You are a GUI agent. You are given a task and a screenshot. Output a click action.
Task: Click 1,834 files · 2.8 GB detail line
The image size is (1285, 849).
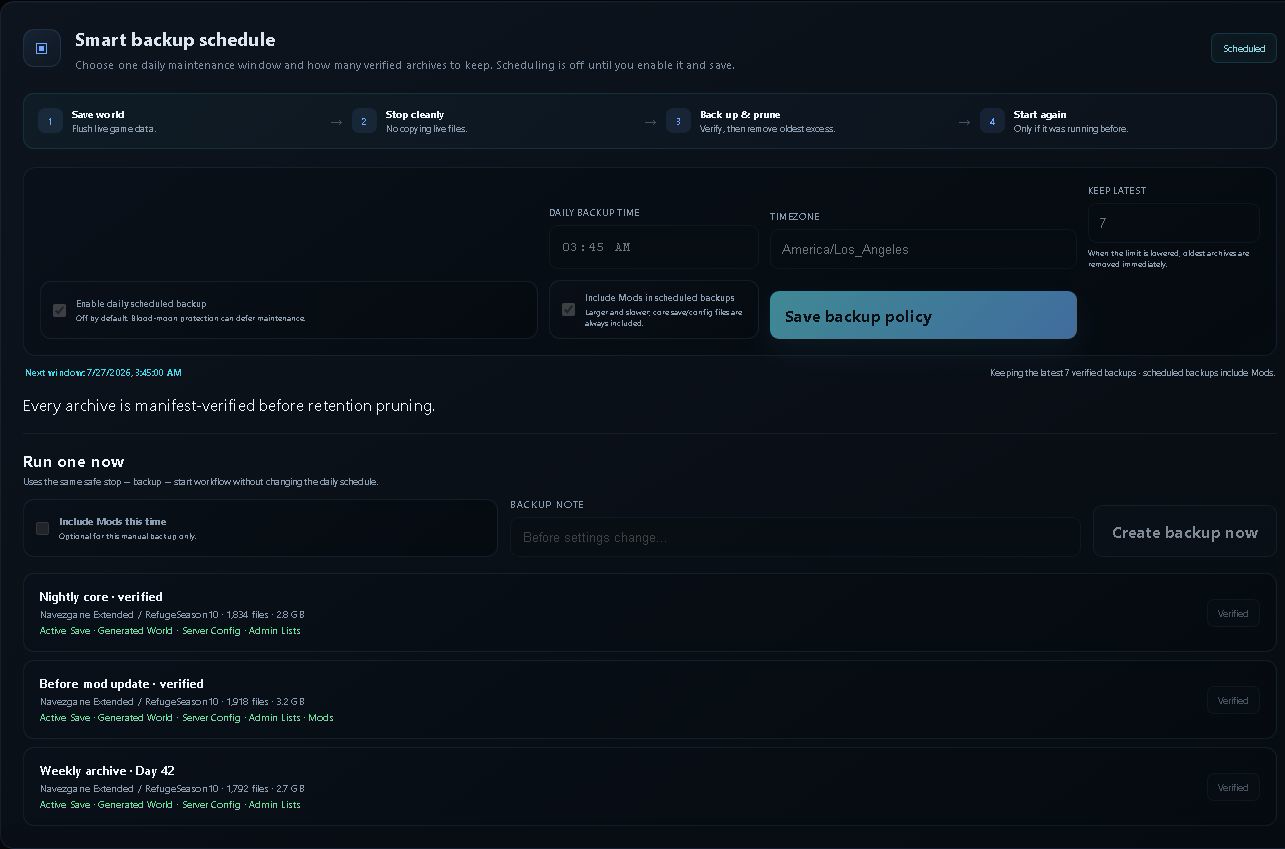click(172, 615)
